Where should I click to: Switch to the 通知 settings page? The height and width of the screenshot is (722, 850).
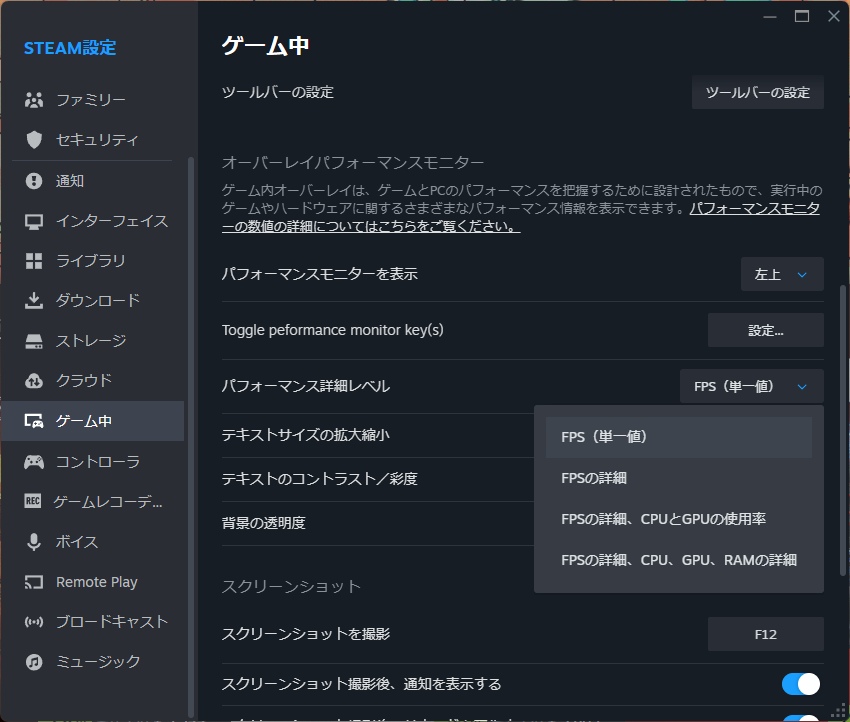click(x=93, y=180)
